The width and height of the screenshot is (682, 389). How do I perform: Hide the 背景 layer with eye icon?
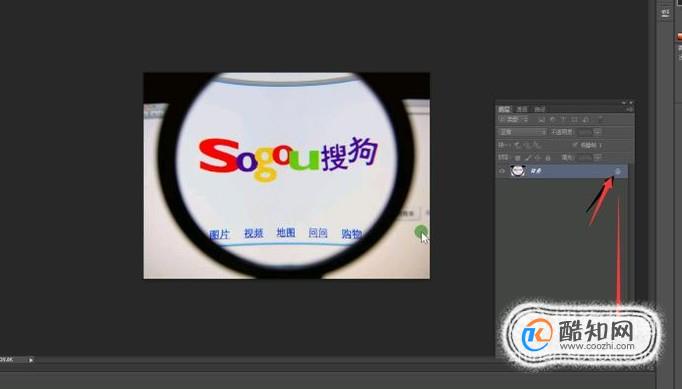(x=501, y=171)
